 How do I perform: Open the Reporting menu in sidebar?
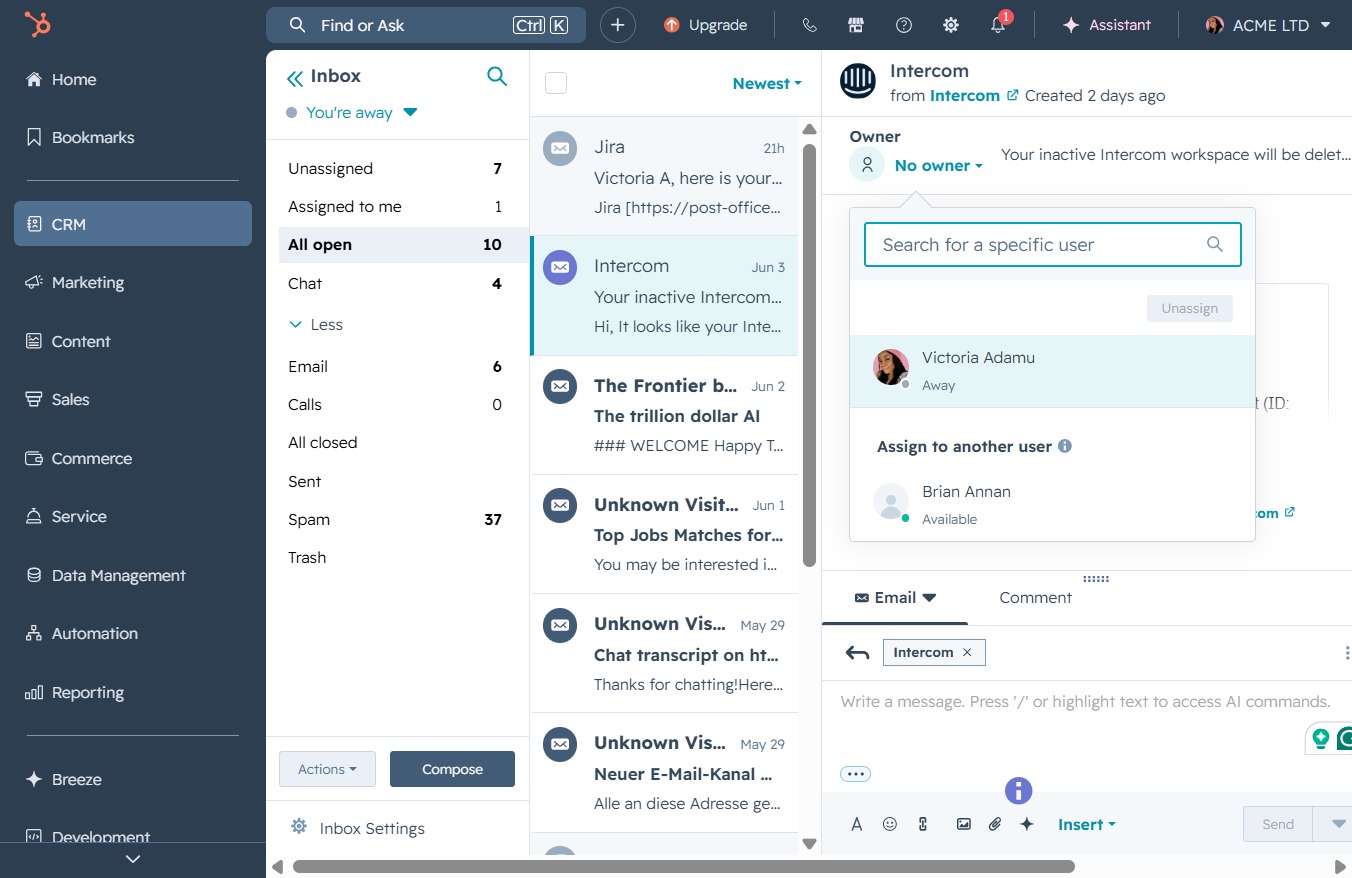click(133, 692)
